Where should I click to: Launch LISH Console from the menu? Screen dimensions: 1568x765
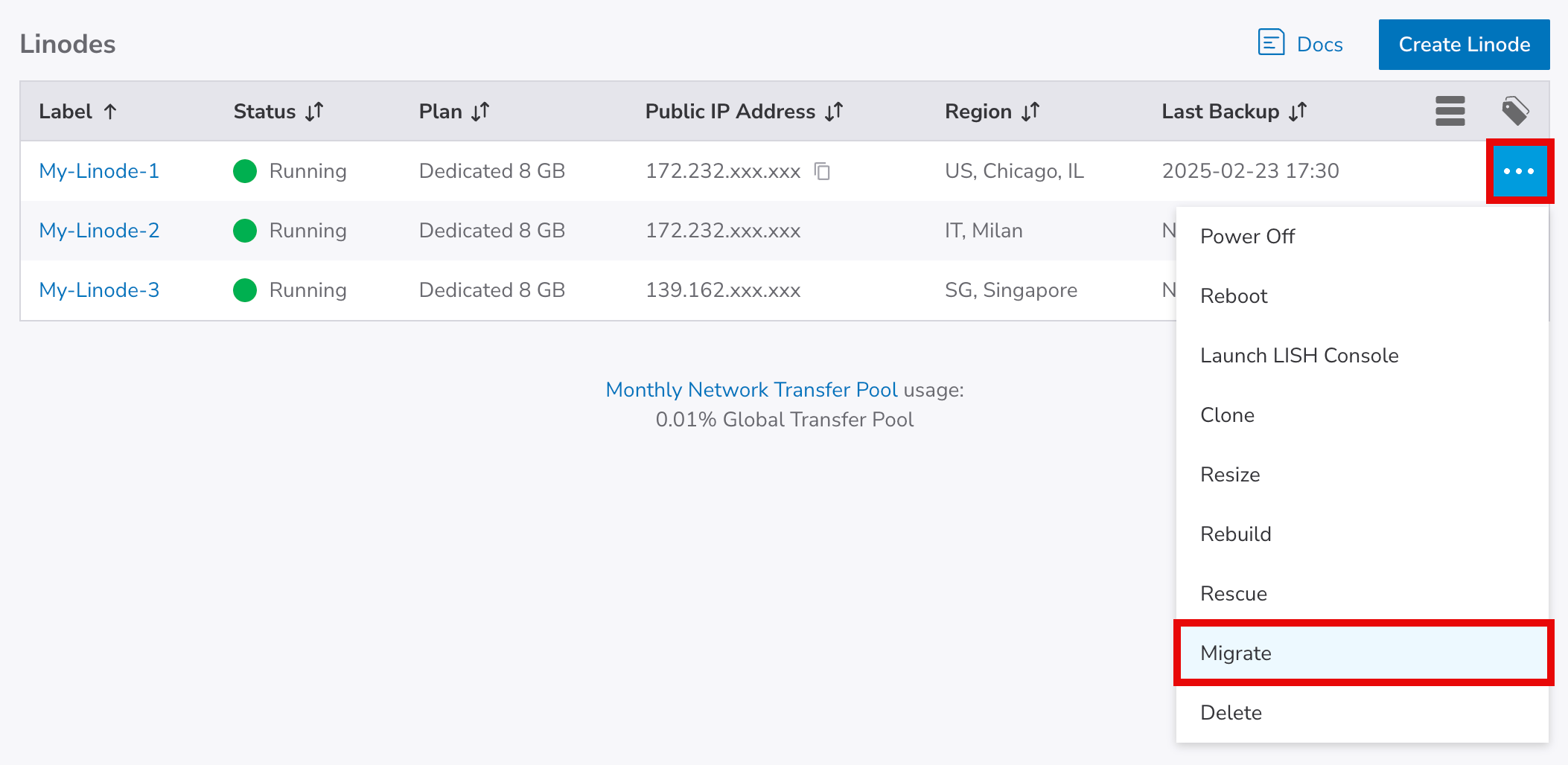click(x=1299, y=356)
